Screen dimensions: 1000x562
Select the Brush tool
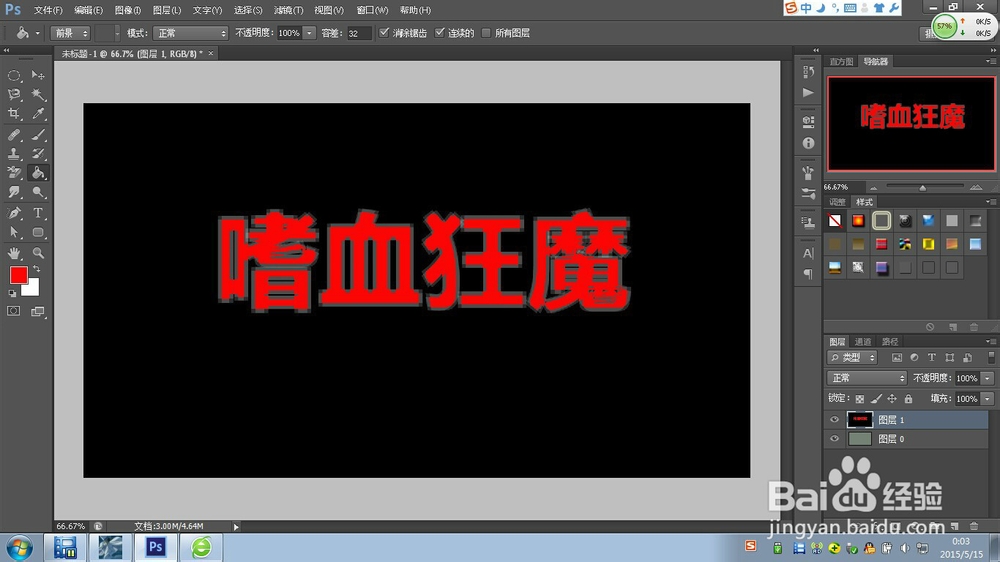pos(38,135)
